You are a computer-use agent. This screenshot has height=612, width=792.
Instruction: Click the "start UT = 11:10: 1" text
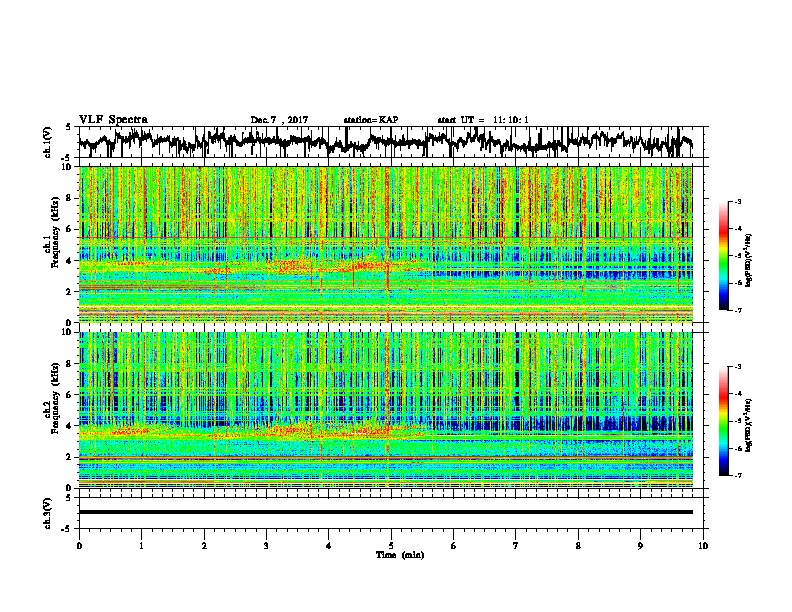point(483,120)
